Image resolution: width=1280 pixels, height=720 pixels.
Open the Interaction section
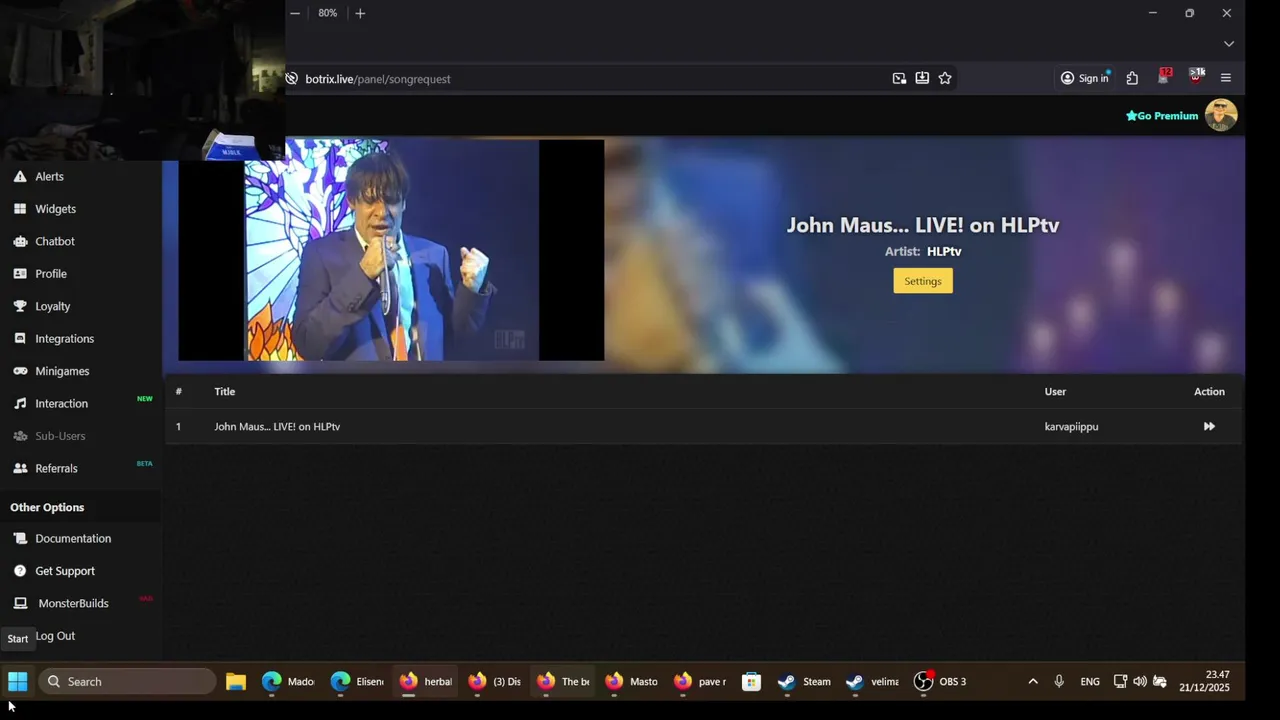(61, 404)
